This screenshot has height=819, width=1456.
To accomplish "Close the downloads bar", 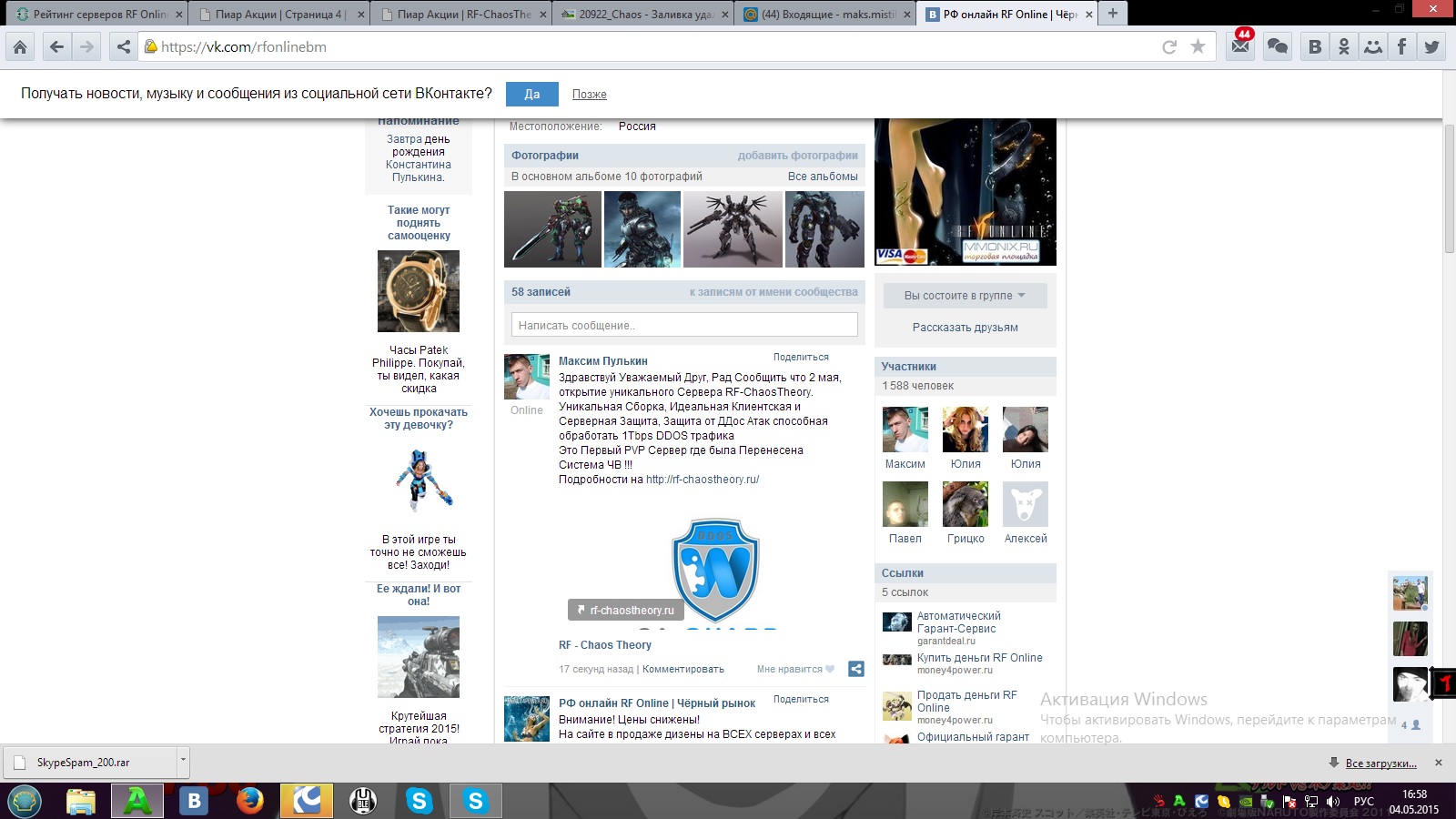I will (1439, 763).
